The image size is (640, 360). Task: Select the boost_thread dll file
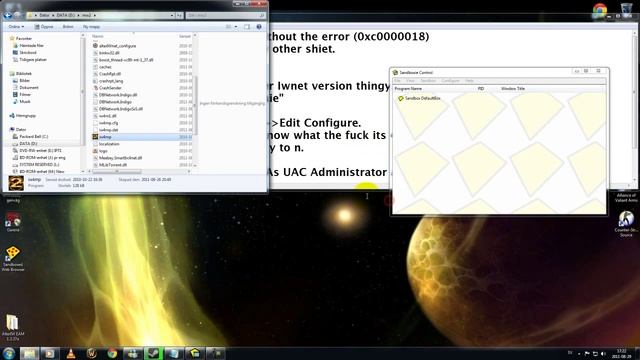pos(123,60)
